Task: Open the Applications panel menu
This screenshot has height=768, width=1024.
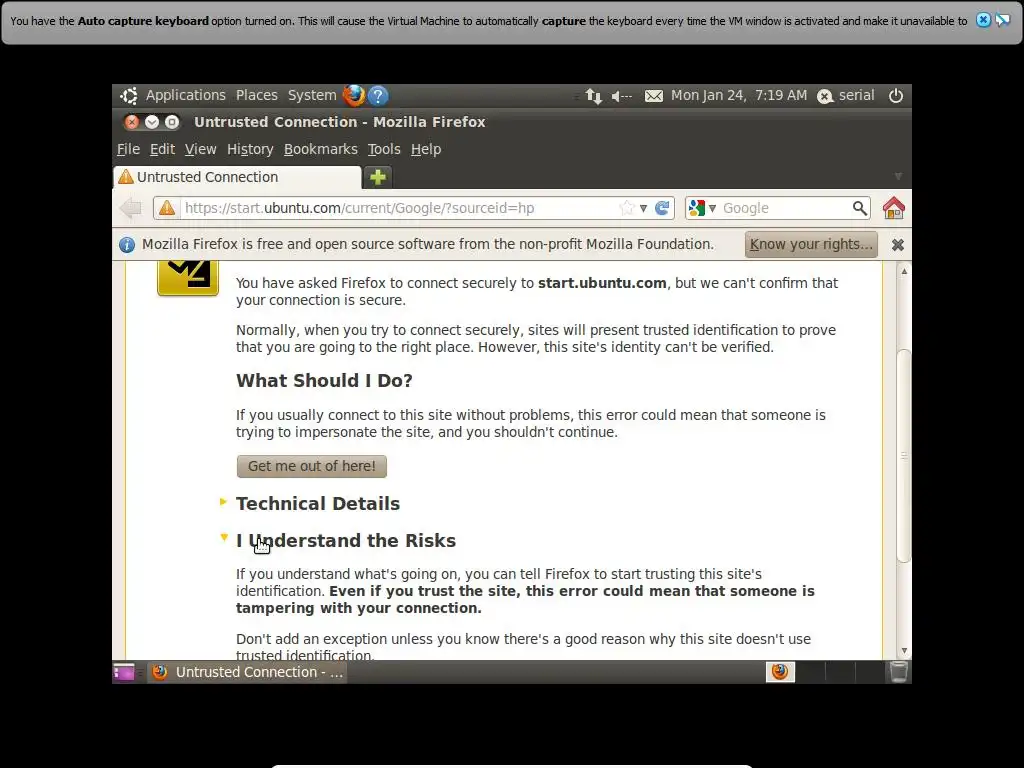Action: point(185,95)
